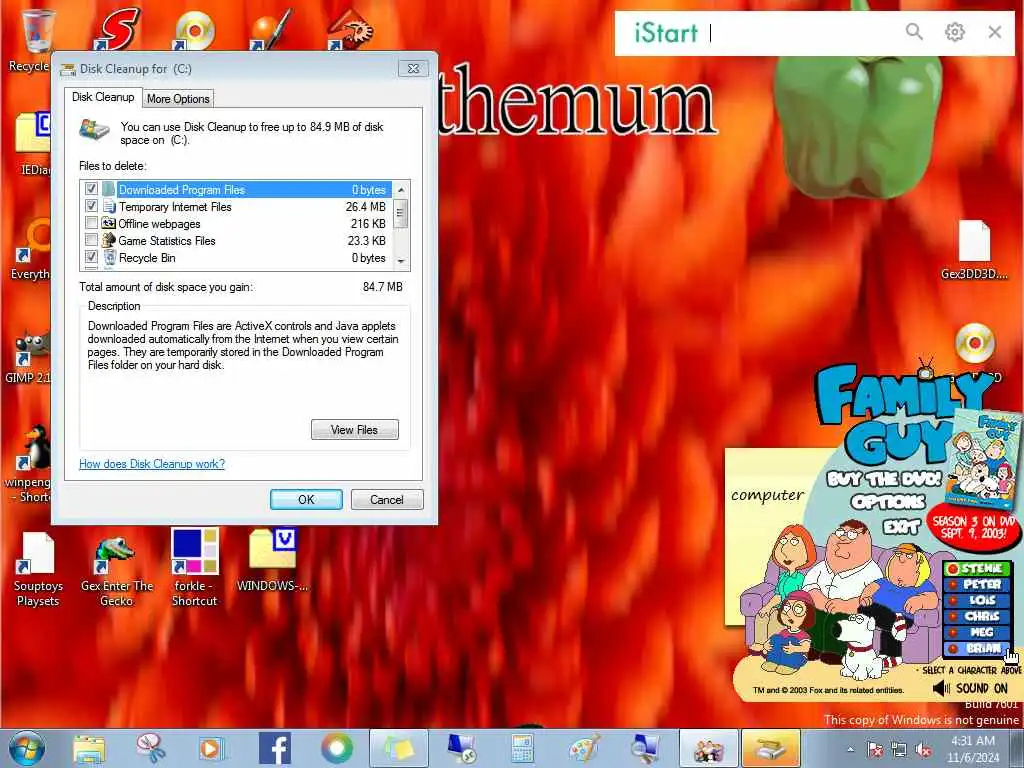
Task: Select Gex3DD3D file on desktop
Action: (x=974, y=250)
